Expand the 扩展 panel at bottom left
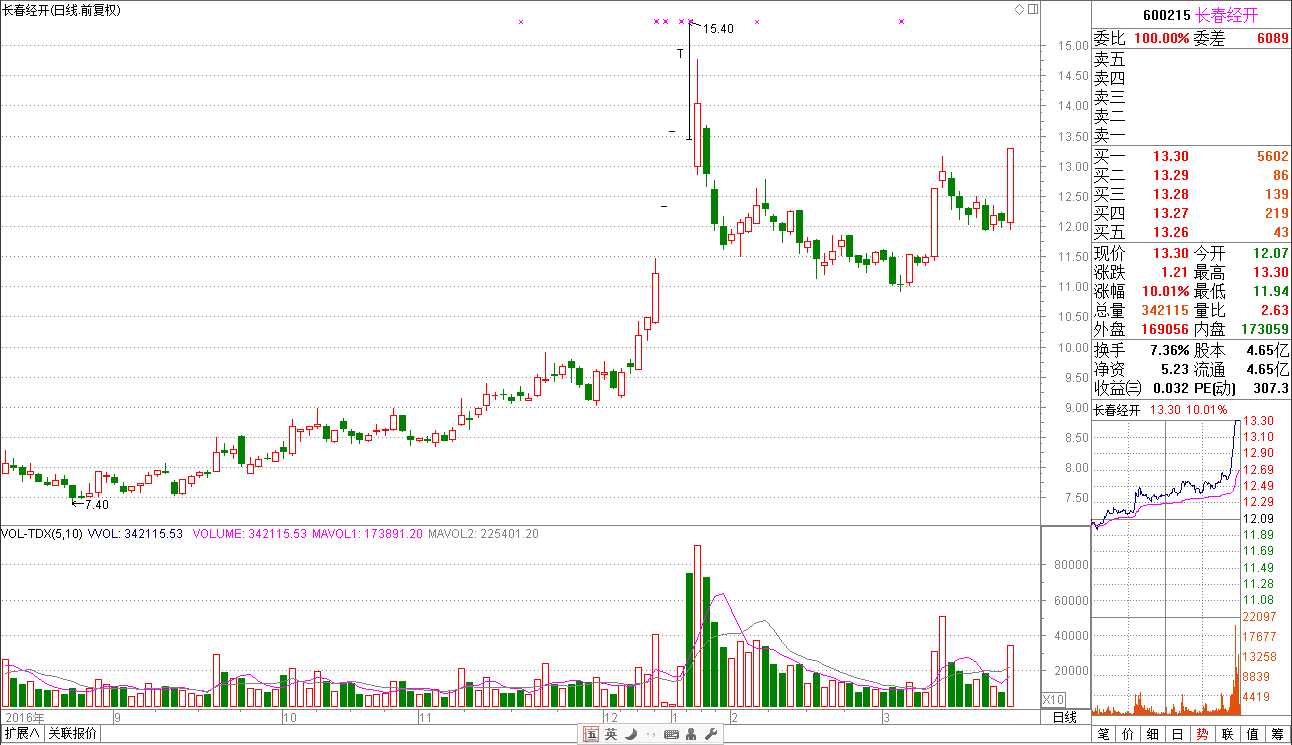Screen dimensions: 1292x745 click(x=21, y=734)
